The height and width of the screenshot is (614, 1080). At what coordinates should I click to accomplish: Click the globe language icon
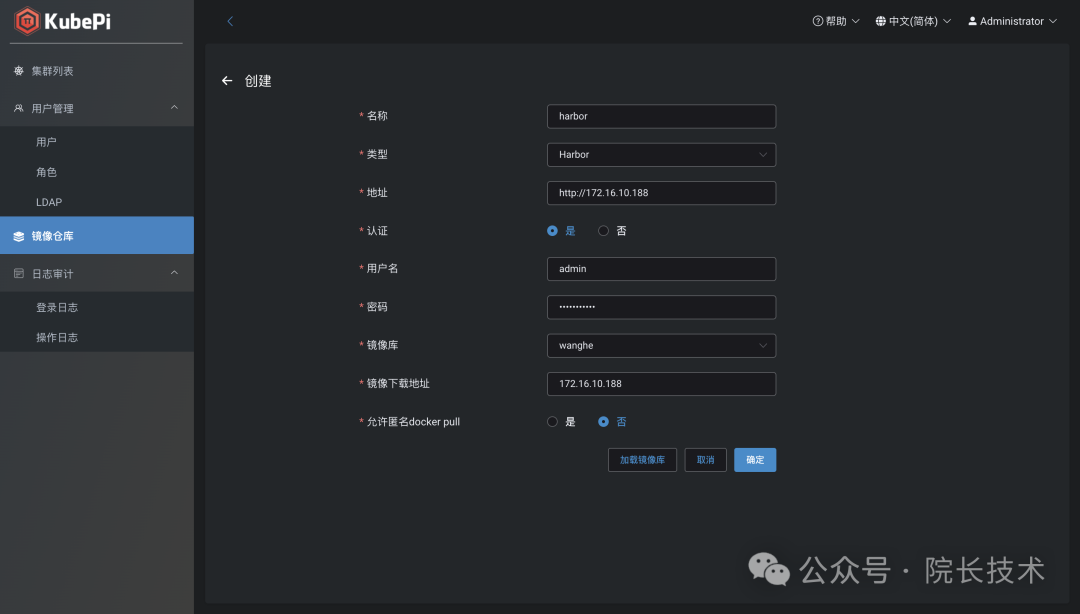click(x=880, y=21)
